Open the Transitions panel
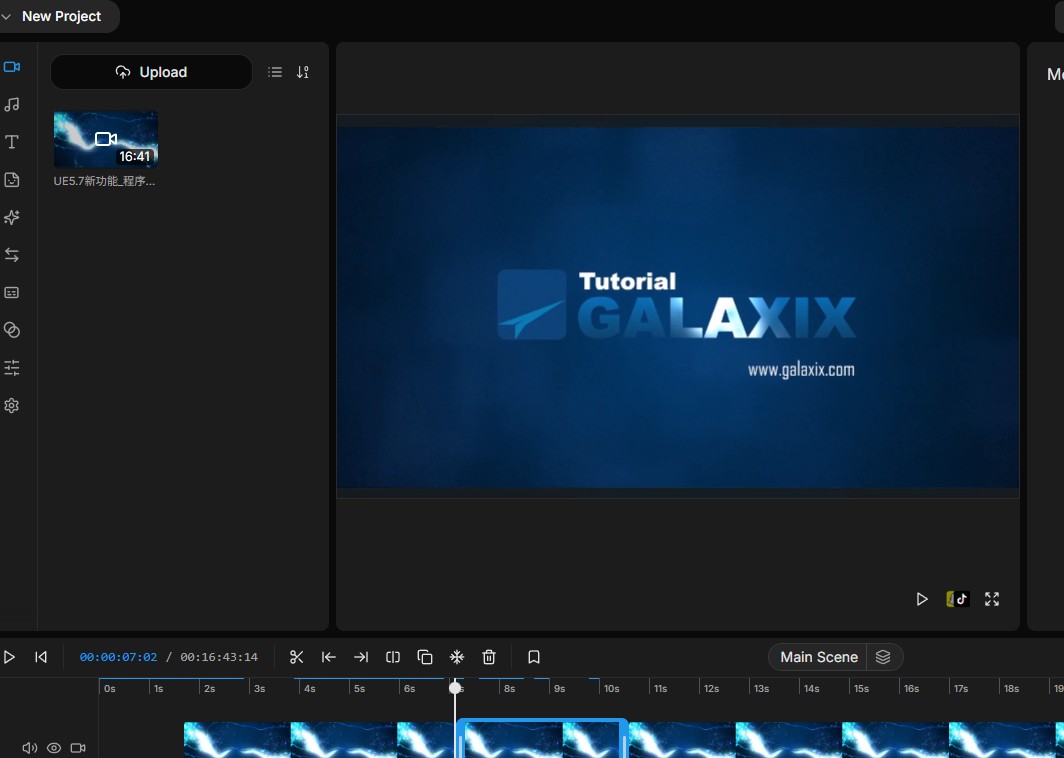This screenshot has width=1064, height=758. coord(12,255)
